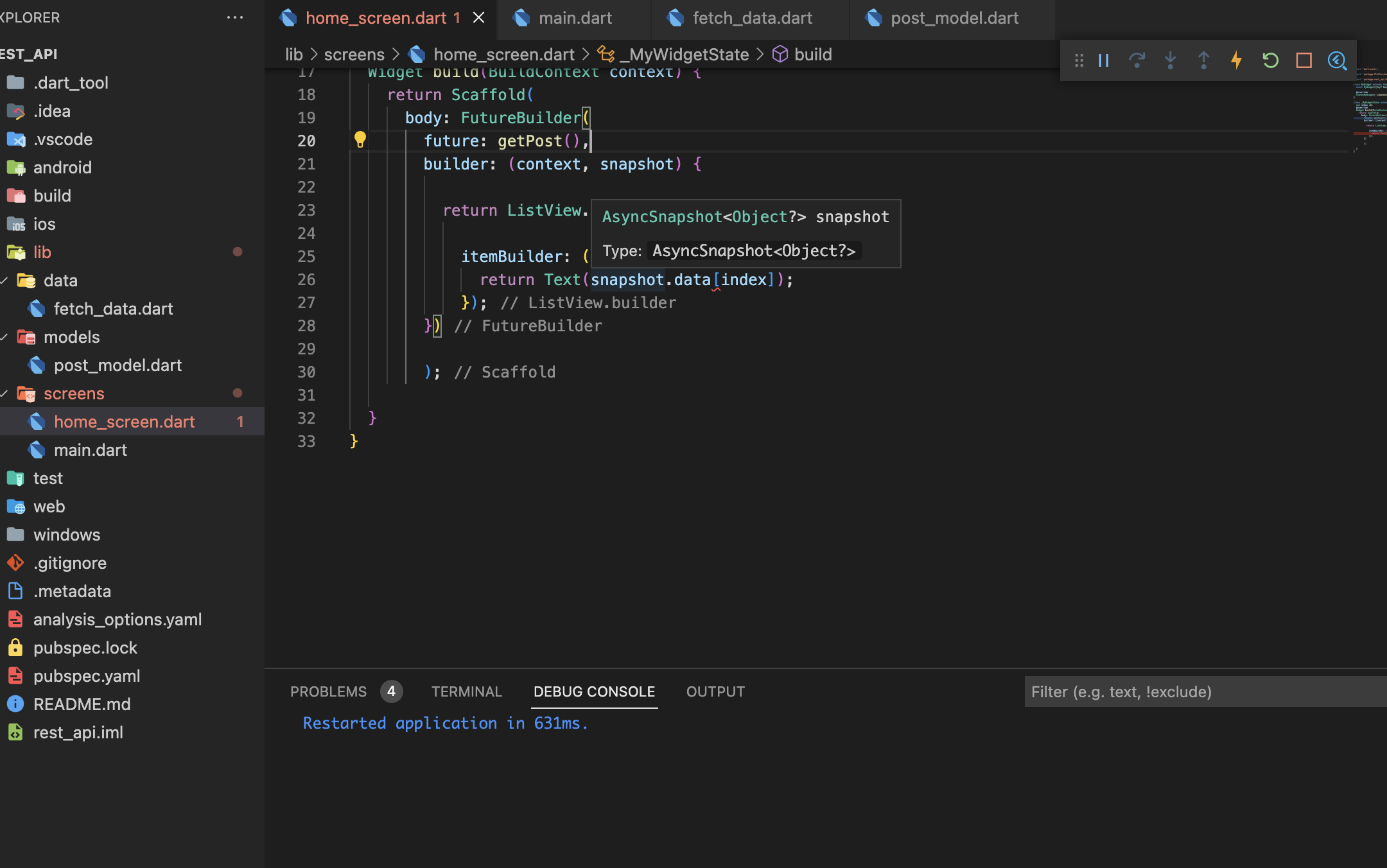
Task: Open the .gitignore file
Action: (132, 563)
